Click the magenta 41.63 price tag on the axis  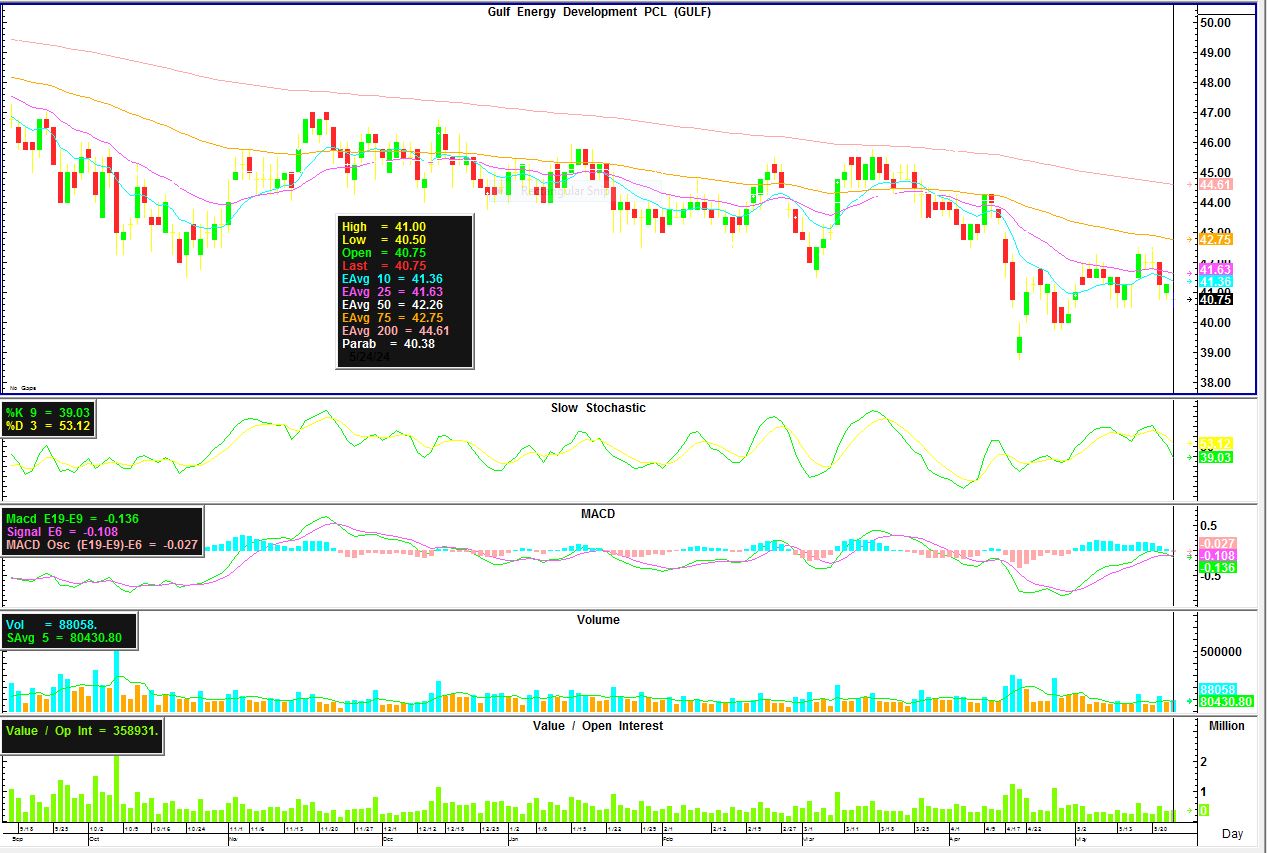1215,270
